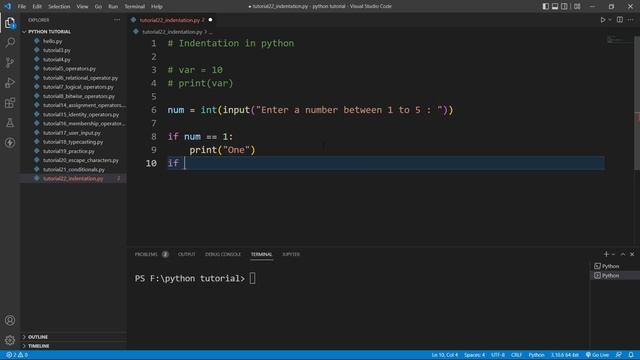
Task: Switch to the Output tab
Action: pos(187,254)
